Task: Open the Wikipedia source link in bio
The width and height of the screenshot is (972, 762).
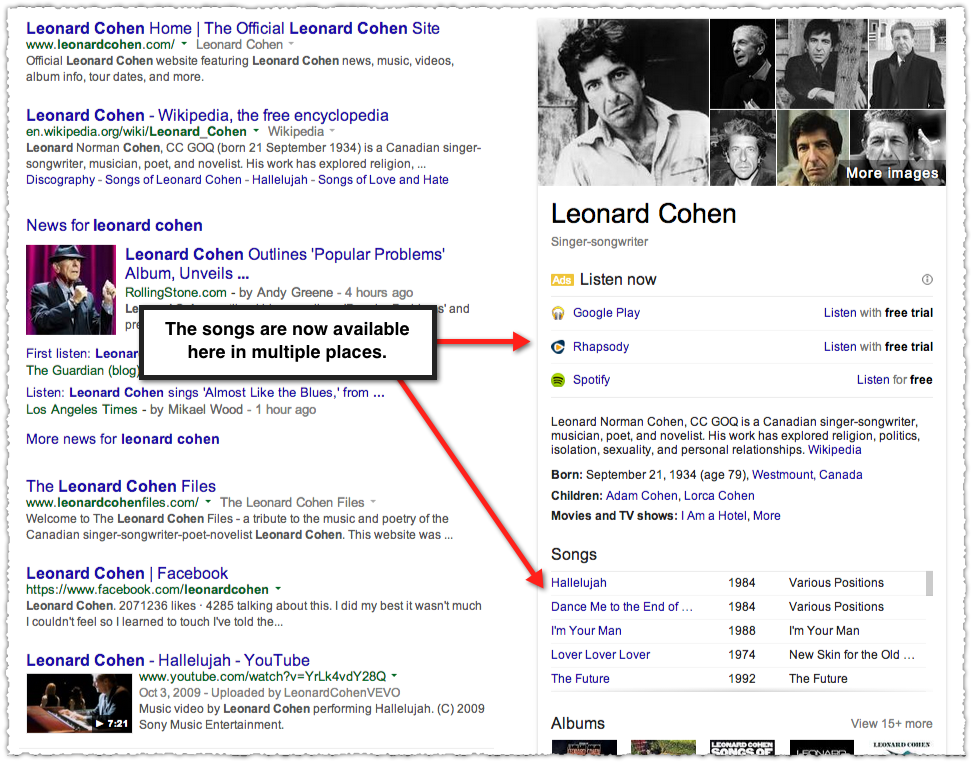Action: coord(834,450)
